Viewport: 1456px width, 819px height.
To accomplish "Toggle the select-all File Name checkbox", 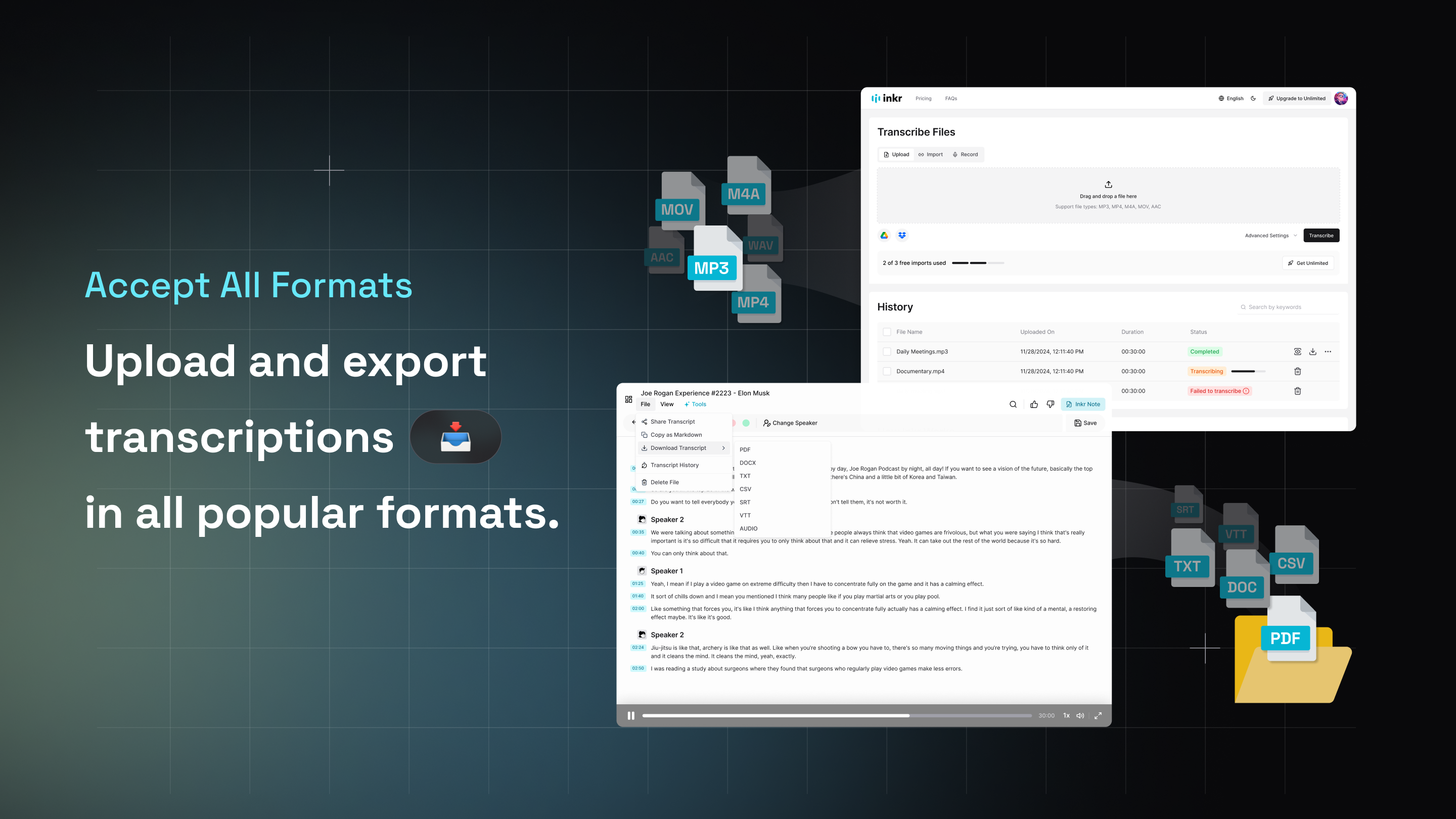I will [x=887, y=332].
